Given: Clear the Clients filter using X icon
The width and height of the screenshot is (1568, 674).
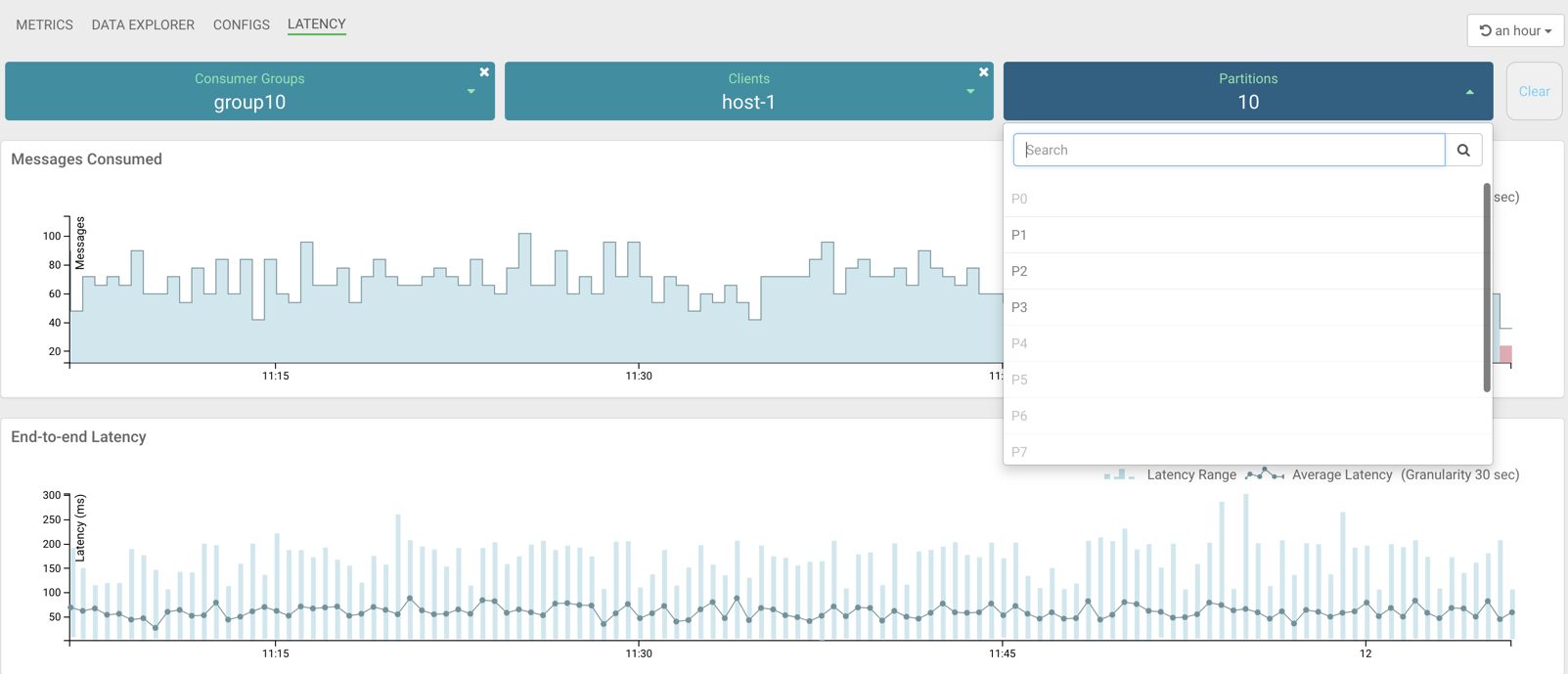Looking at the screenshot, I should click(983, 72).
